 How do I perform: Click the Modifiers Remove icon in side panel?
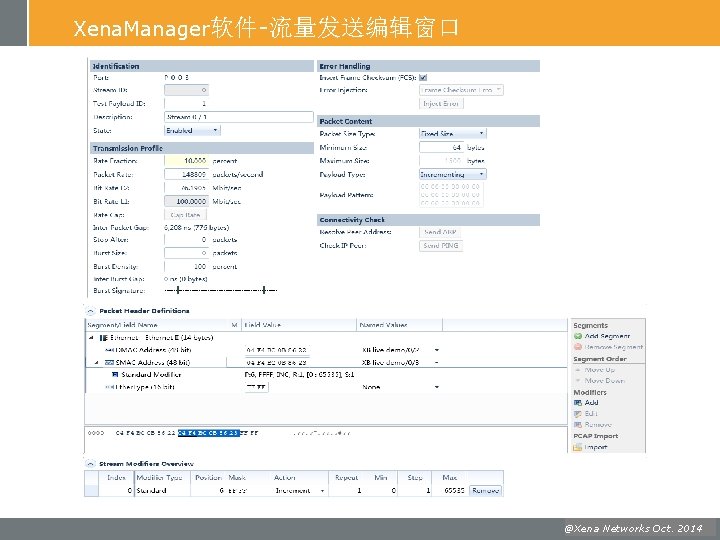[578, 425]
